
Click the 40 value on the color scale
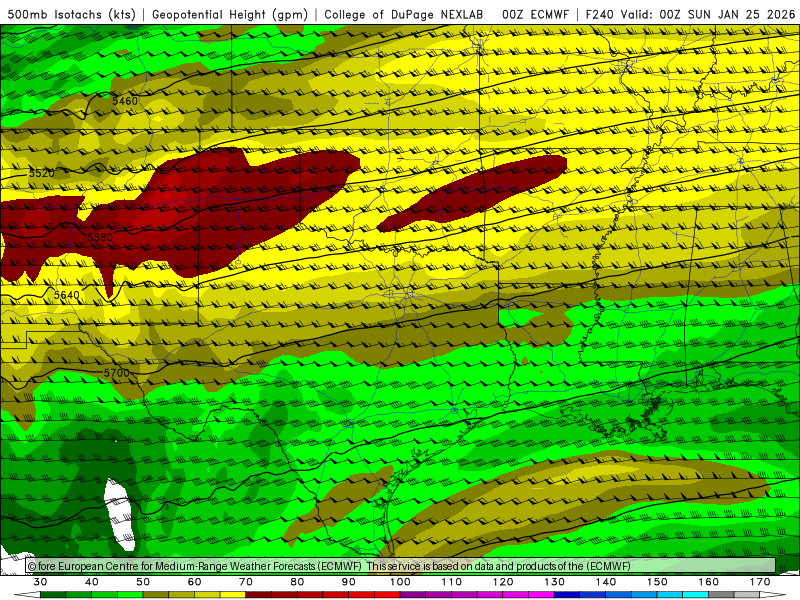(92, 582)
